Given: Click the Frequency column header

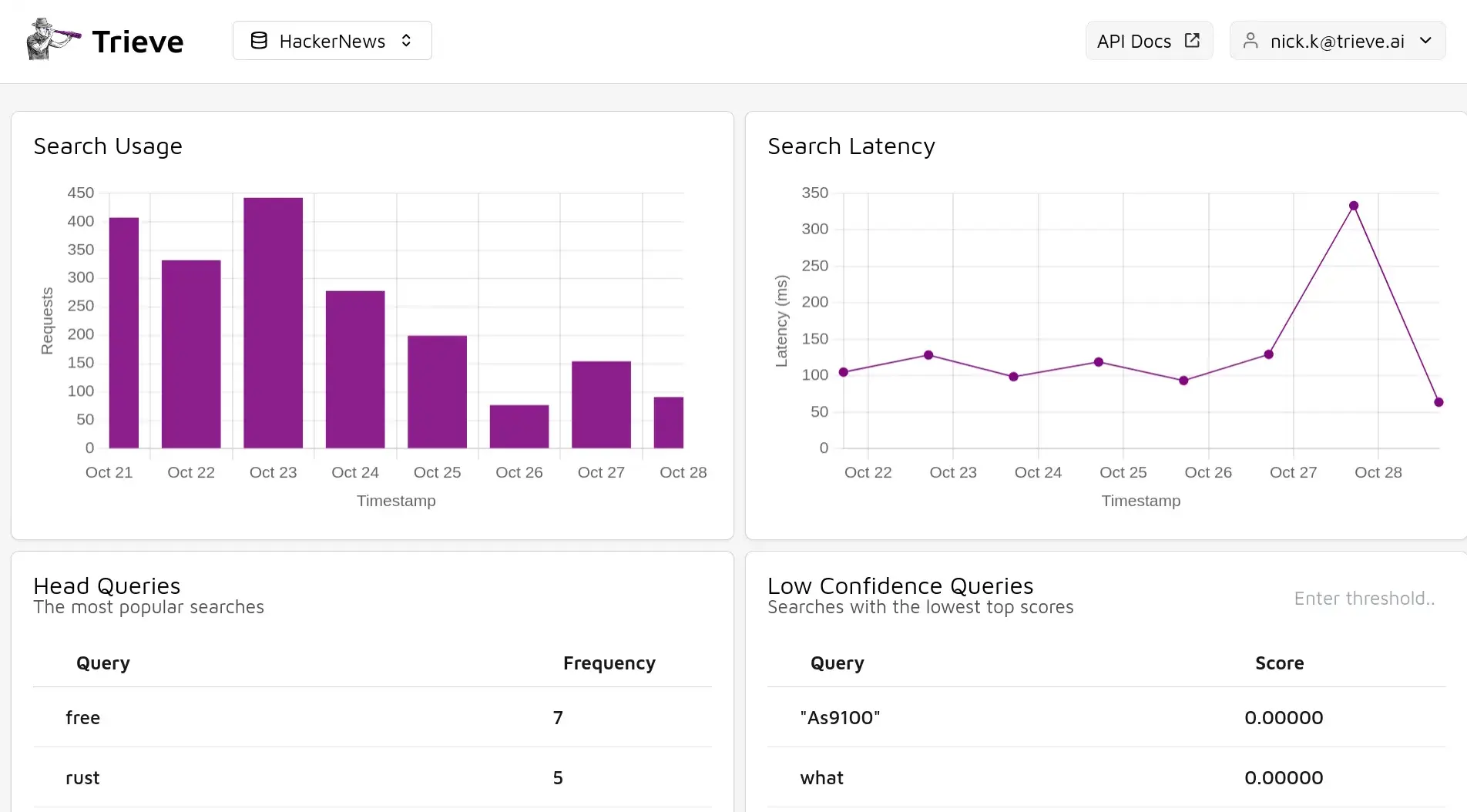Looking at the screenshot, I should [x=609, y=663].
